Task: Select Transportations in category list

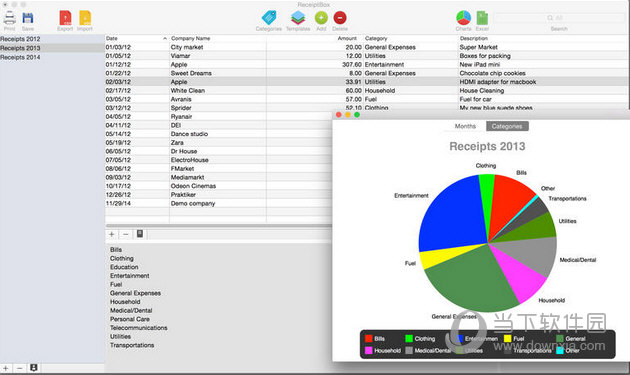Action: click(x=132, y=345)
